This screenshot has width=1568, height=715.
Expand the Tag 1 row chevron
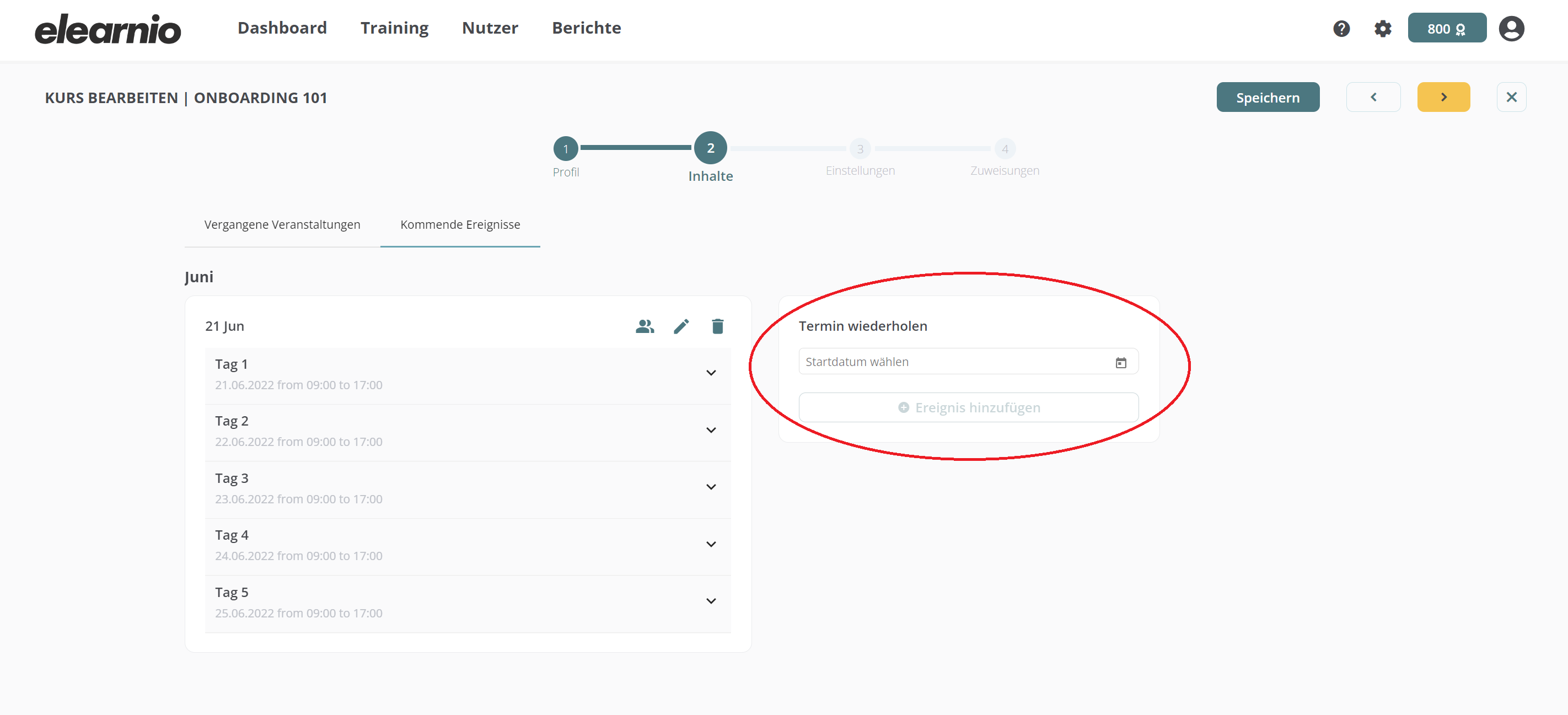pyautogui.click(x=710, y=373)
